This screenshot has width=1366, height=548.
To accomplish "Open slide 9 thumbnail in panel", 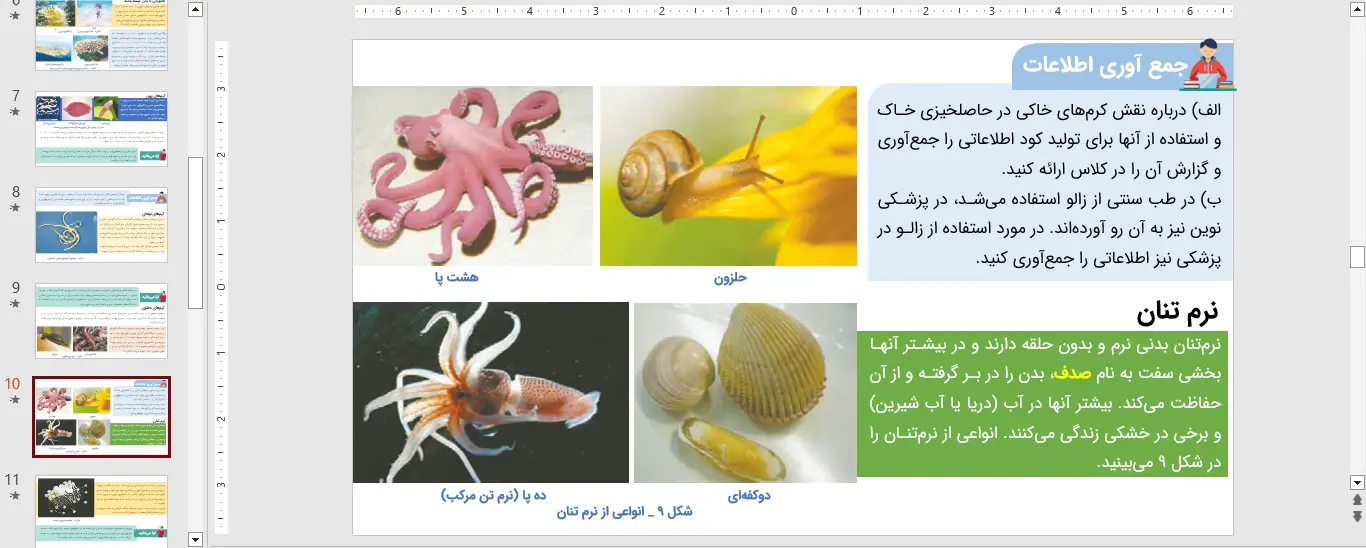I will tap(101, 320).
